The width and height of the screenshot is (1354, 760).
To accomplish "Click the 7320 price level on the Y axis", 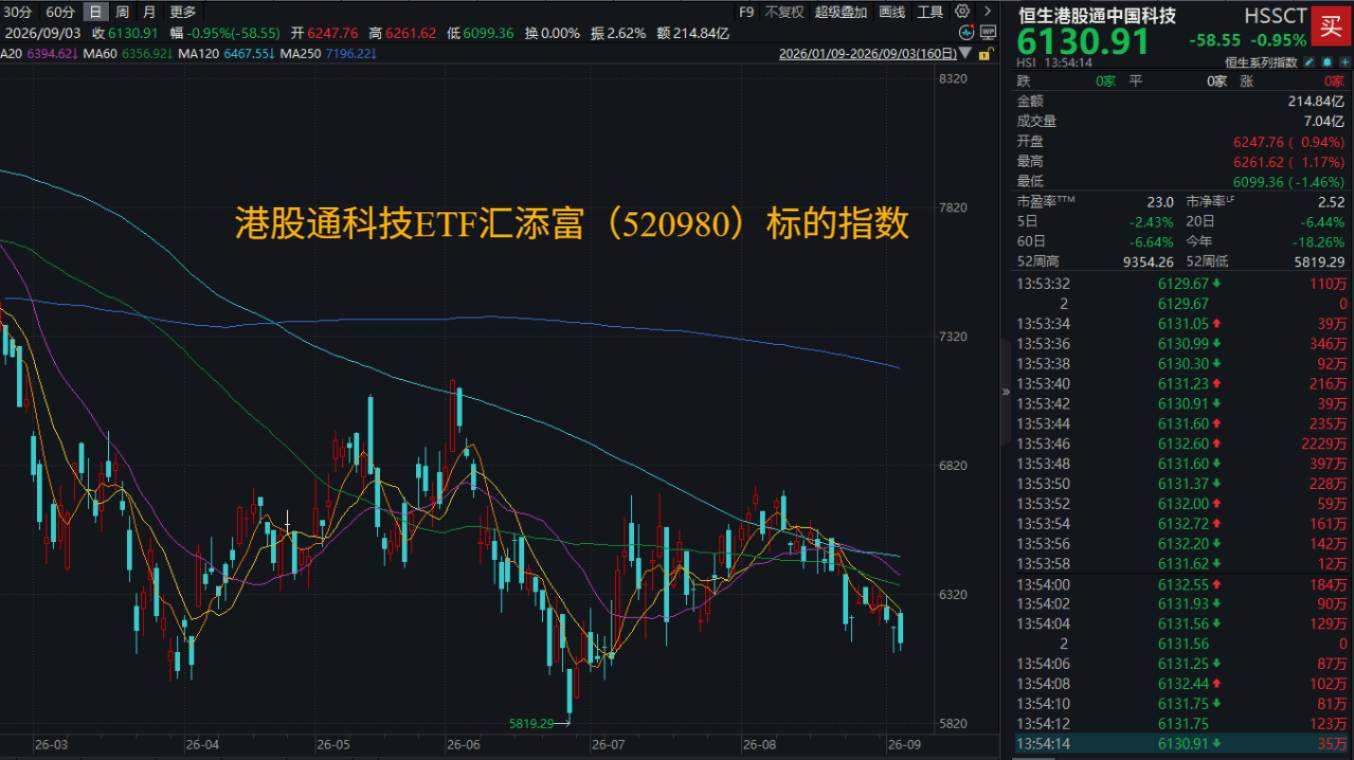I will [x=954, y=337].
